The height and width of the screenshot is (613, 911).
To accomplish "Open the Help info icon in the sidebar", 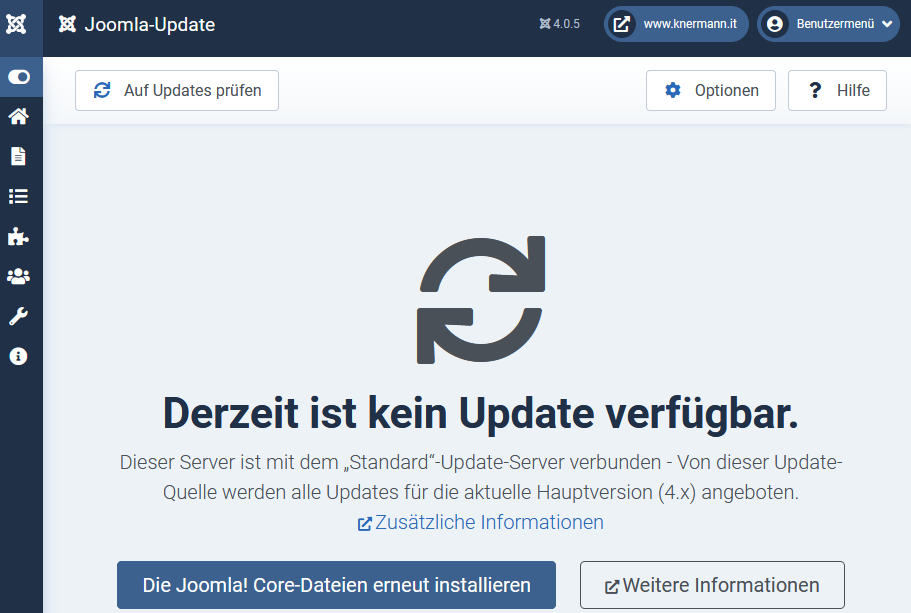I will point(19,356).
